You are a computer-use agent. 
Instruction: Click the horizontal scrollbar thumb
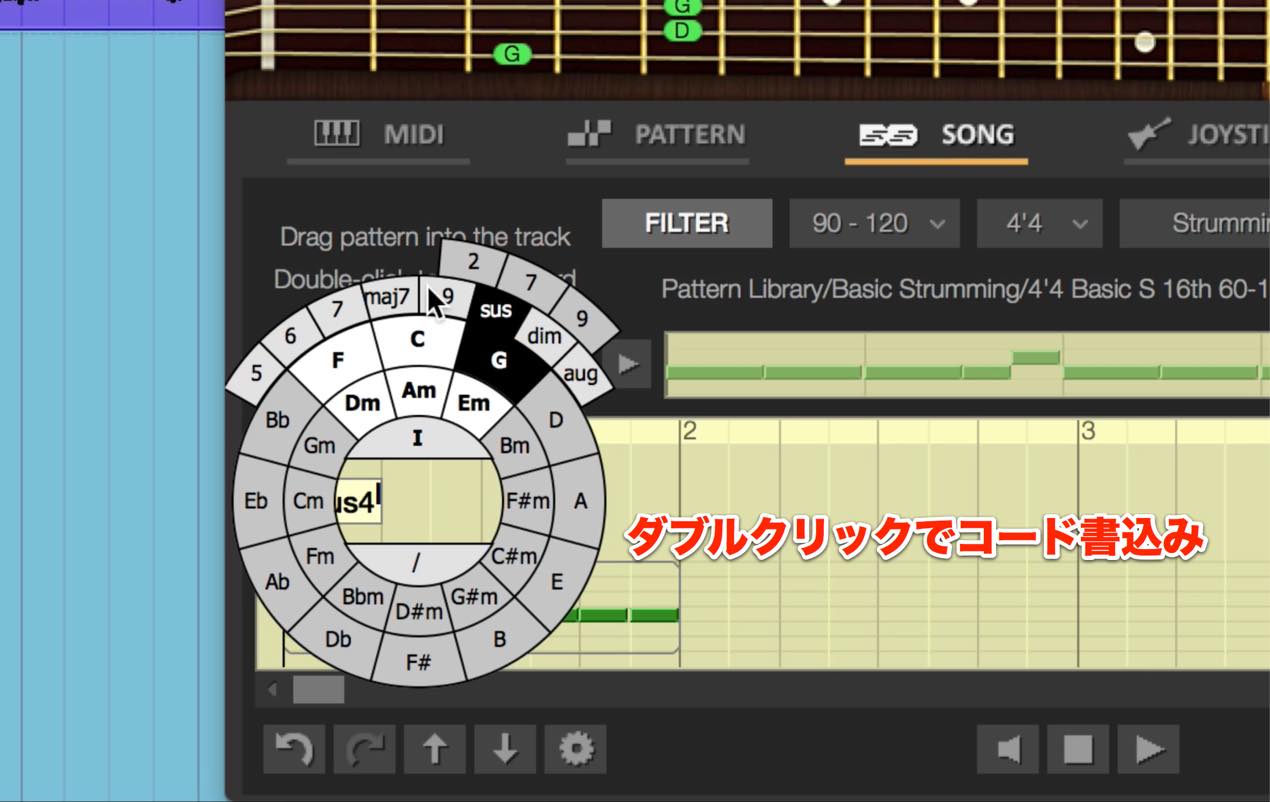[x=318, y=689]
